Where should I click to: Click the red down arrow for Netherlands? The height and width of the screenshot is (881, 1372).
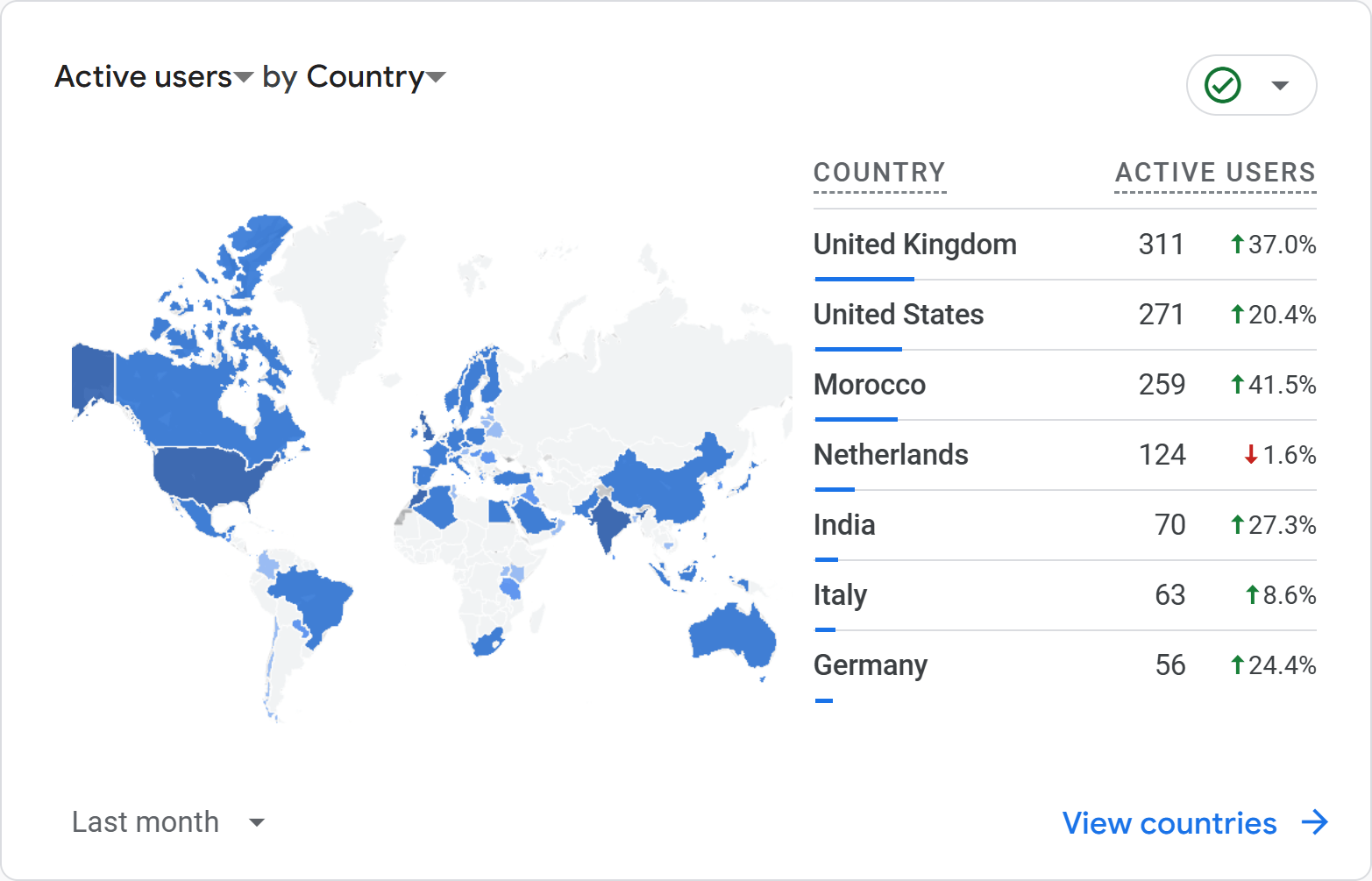(1251, 455)
